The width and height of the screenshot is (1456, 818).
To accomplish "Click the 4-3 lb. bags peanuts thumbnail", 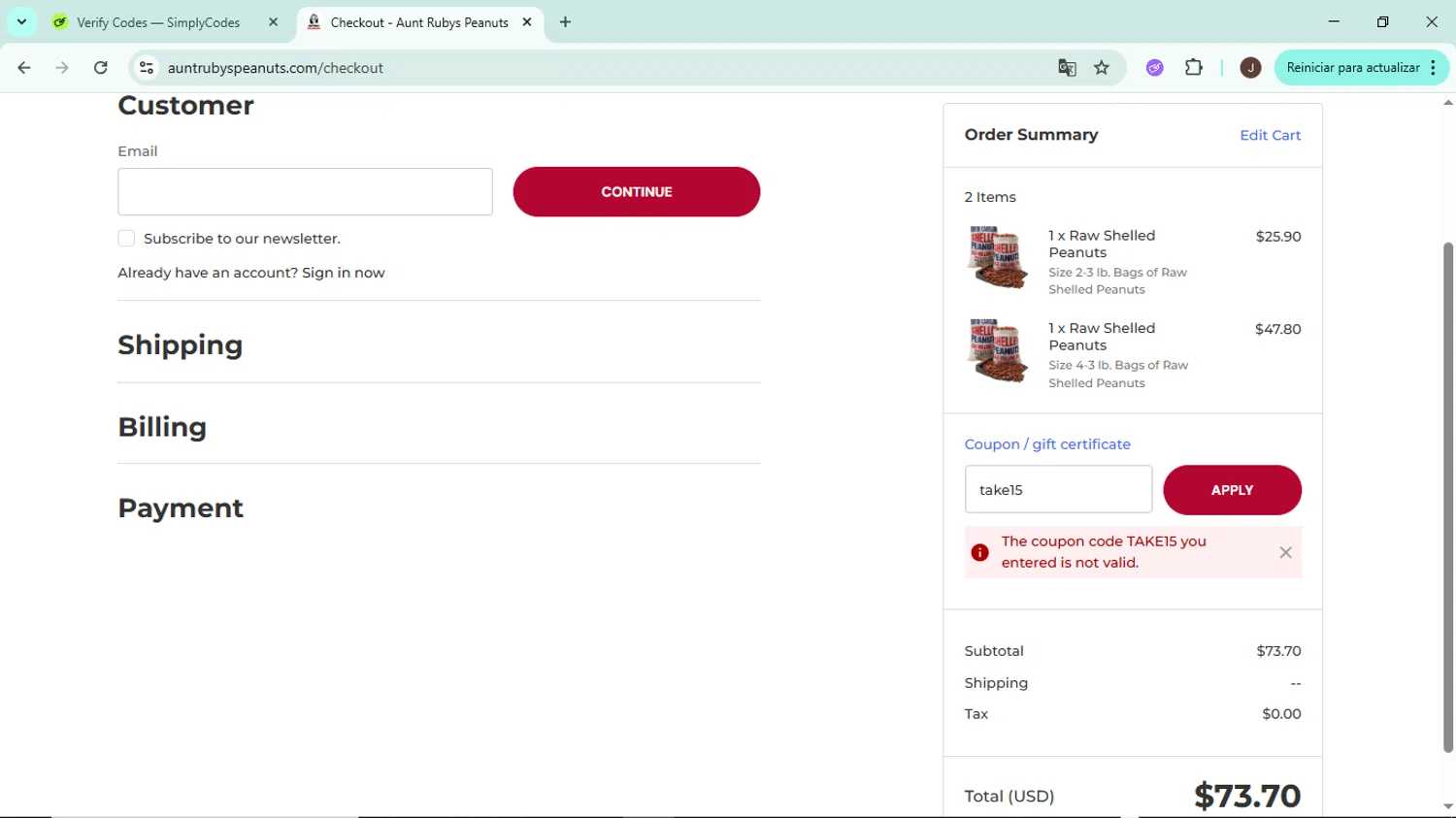I will pyautogui.click(x=997, y=350).
